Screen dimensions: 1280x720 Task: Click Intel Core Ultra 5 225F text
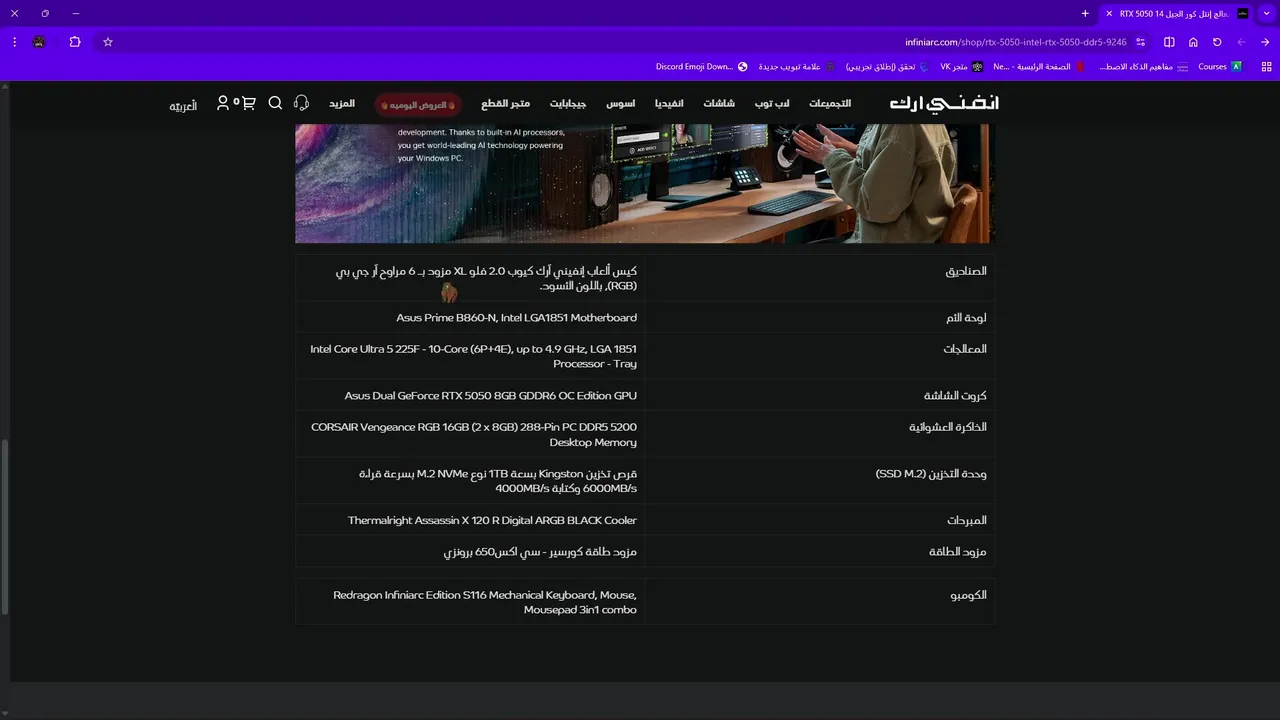click(x=473, y=356)
